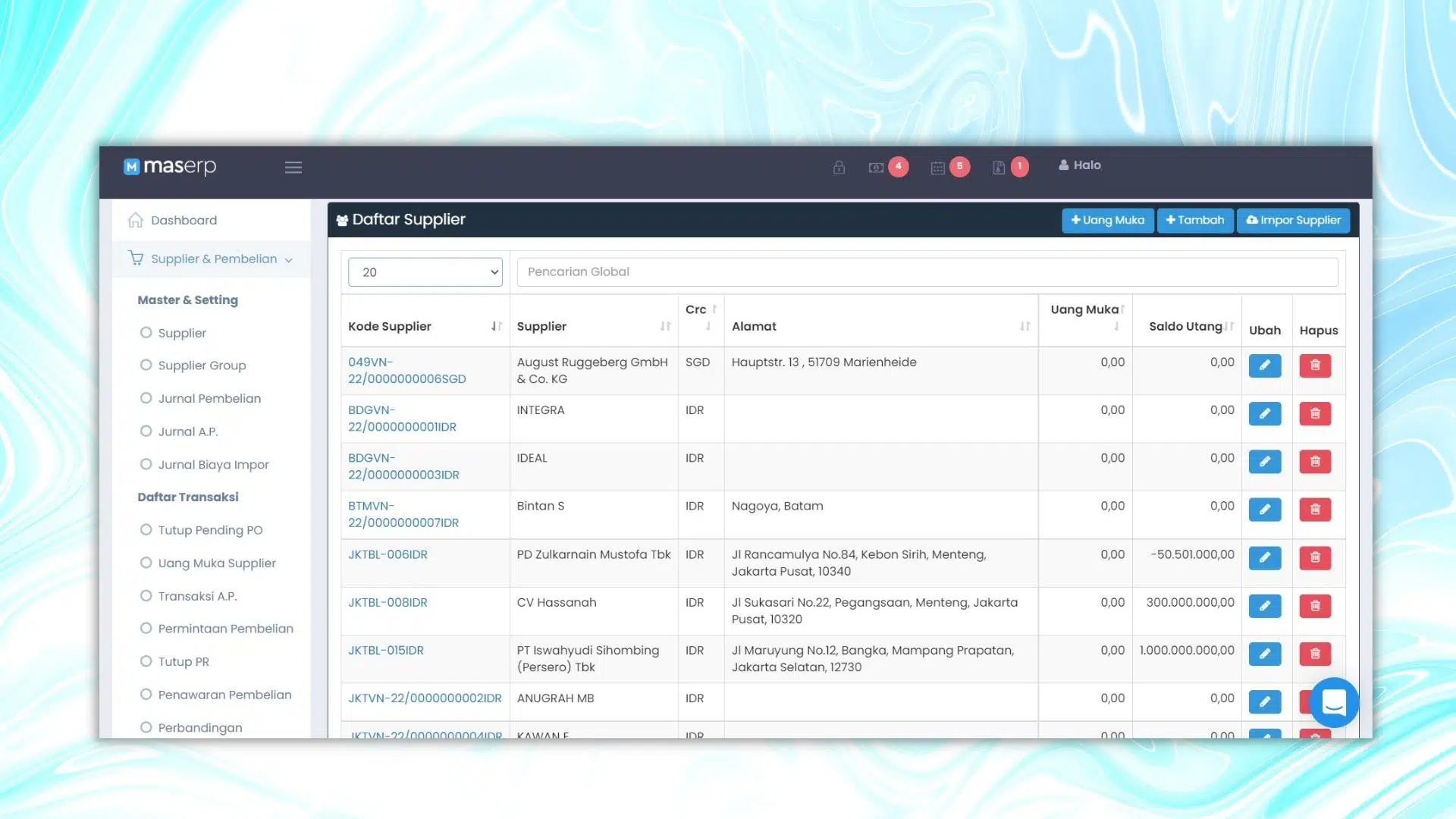1456x819 pixels.
Task: Edit INTEGRA supplier row
Action: [1264, 413]
